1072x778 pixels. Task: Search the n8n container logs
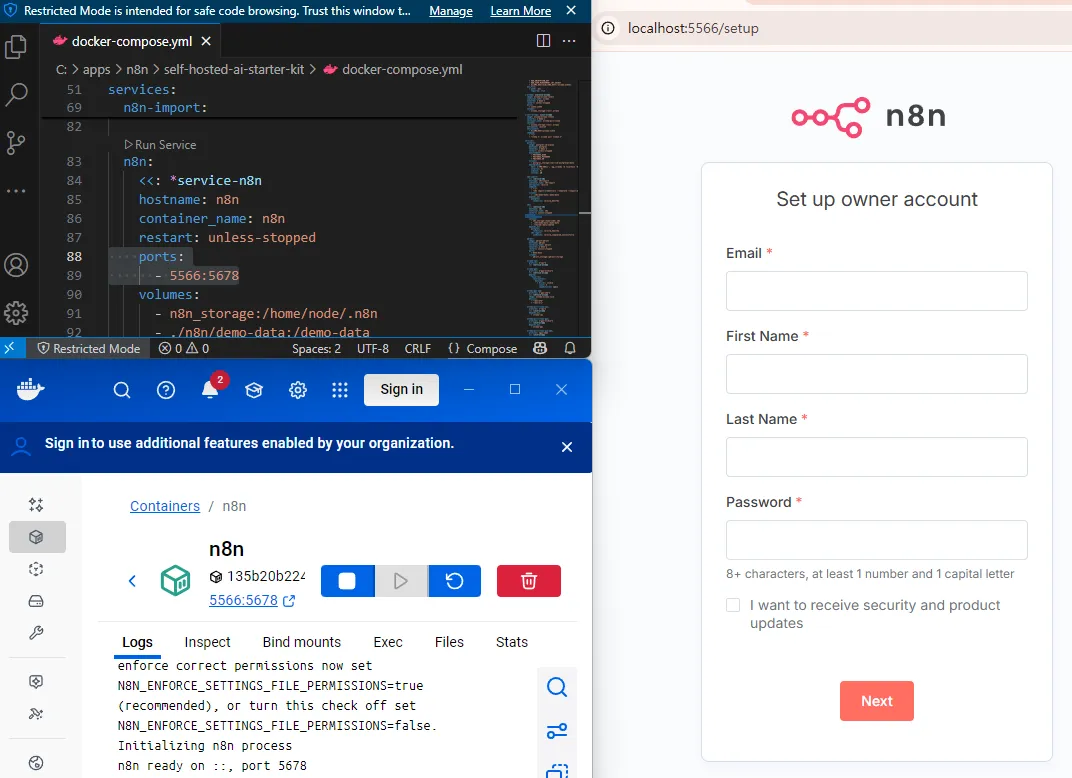point(557,687)
